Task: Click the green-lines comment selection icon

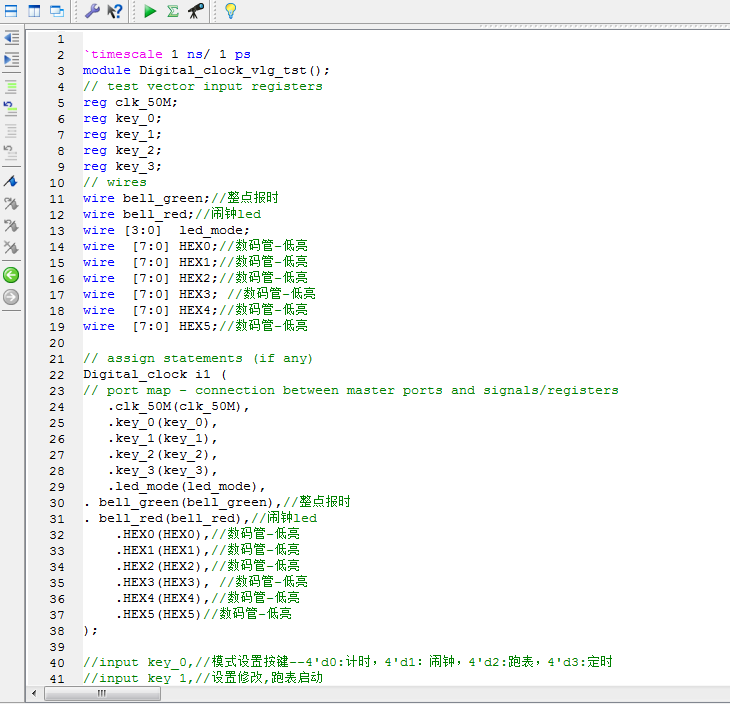Action: point(11,87)
